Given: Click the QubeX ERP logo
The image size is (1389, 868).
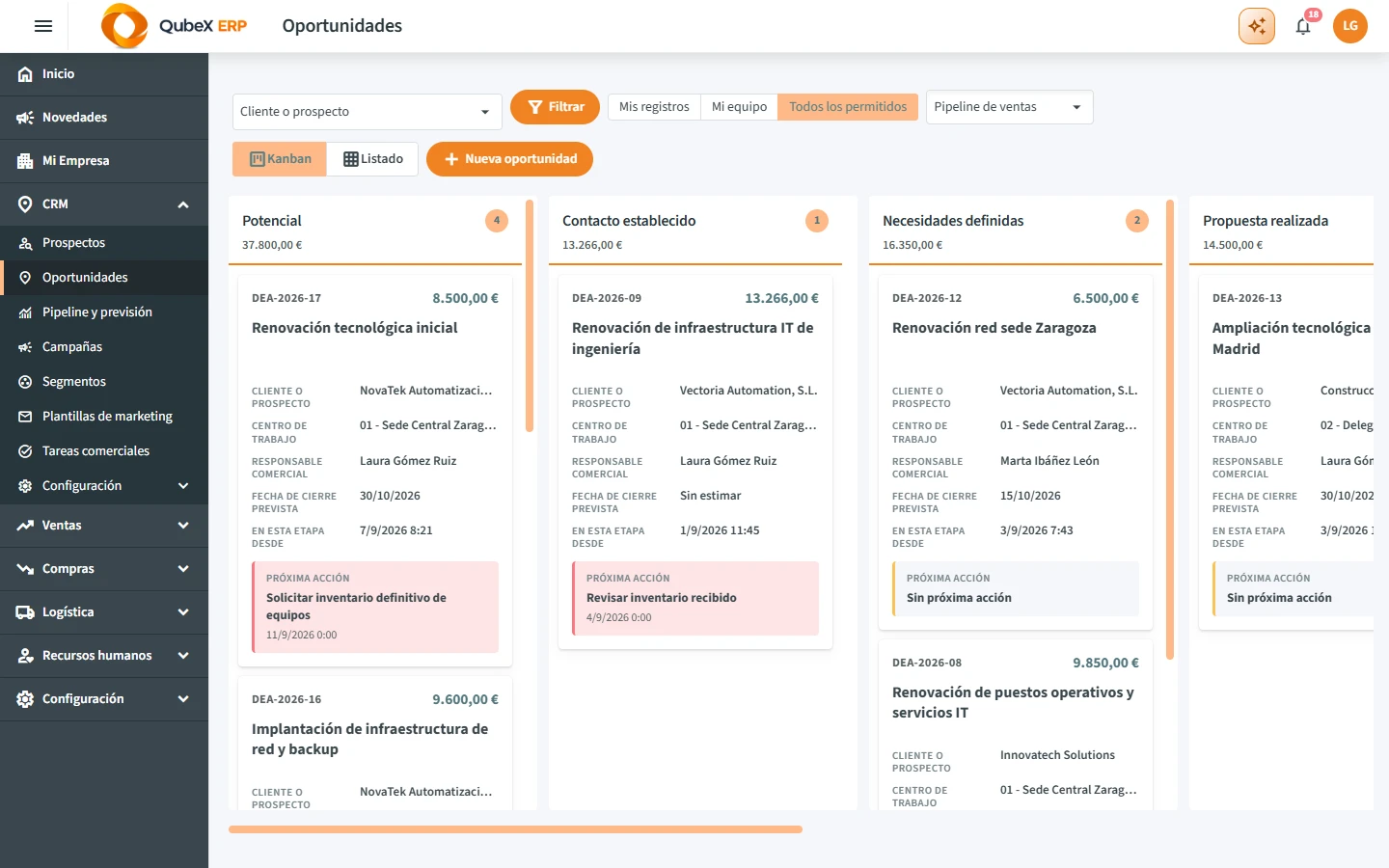Looking at the screenshot, I should click(x=175, y=26).
